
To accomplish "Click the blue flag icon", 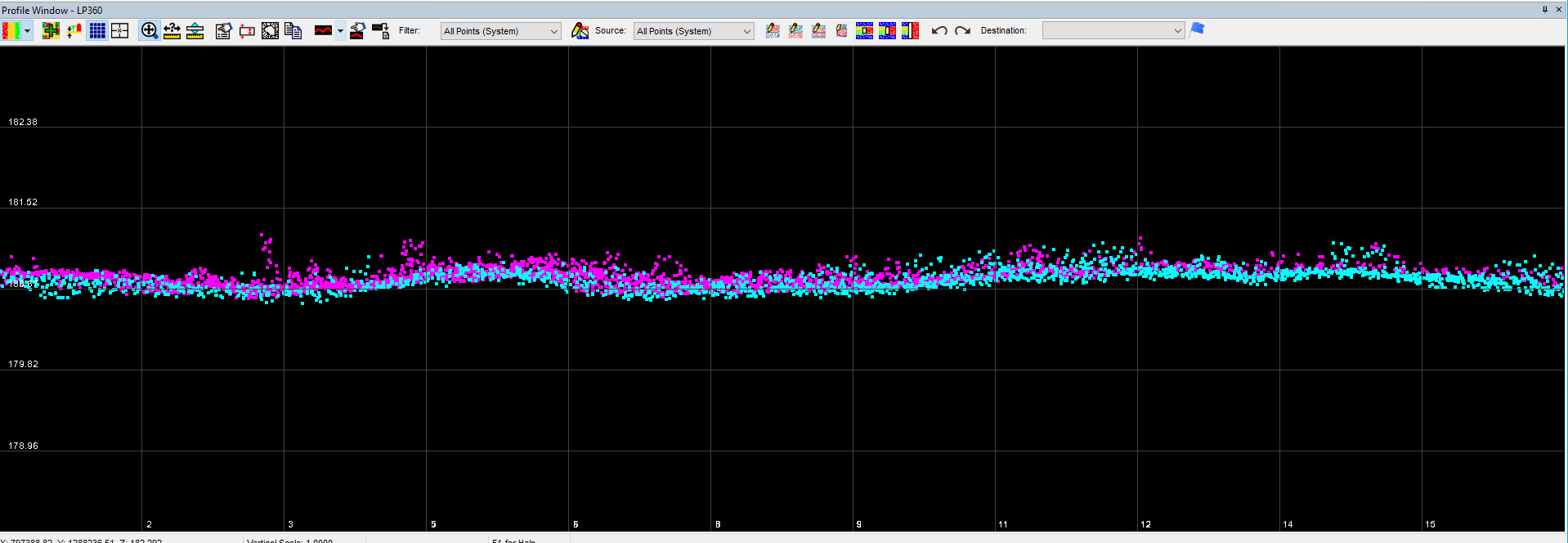I will (x=1198, y=29).
